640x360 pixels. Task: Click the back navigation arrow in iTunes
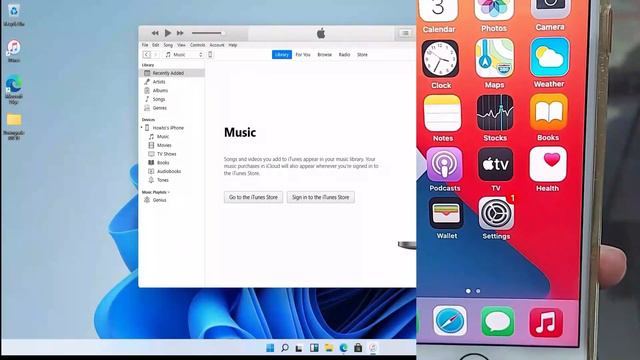pyautogui.click(x=147, y=55)
